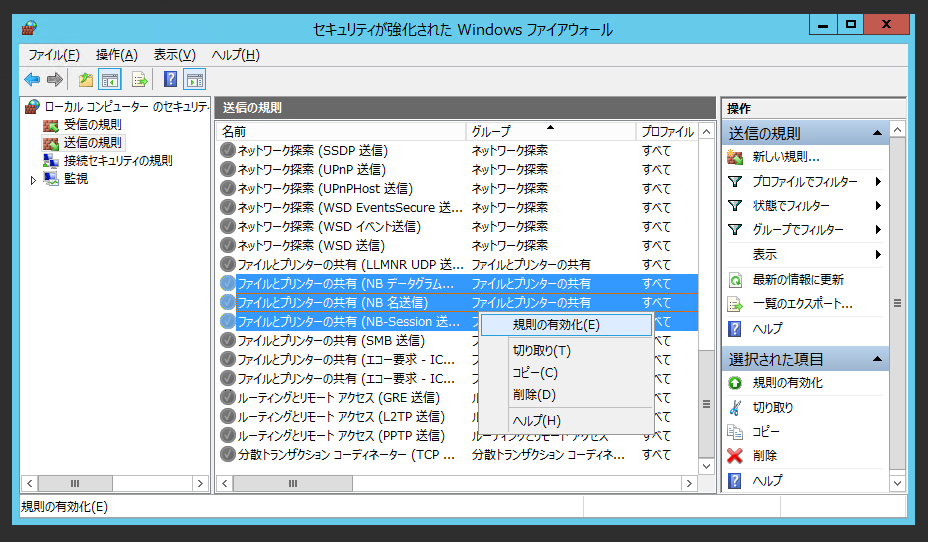Choose 切り取り(T) in context menu

(x=566, y=351)
